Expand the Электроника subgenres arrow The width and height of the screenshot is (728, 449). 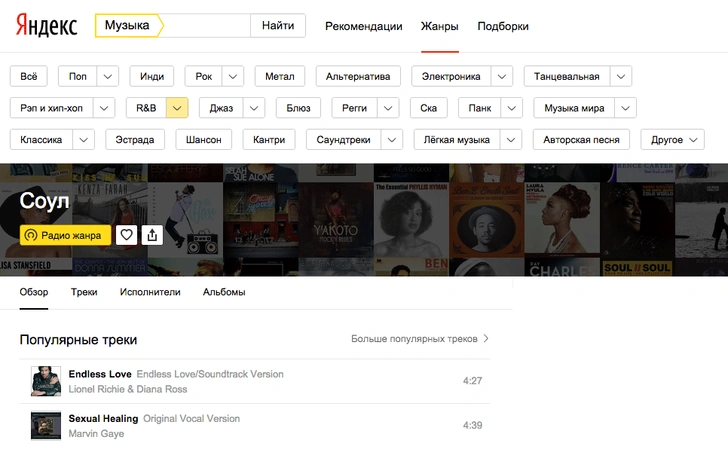[502, 76]
